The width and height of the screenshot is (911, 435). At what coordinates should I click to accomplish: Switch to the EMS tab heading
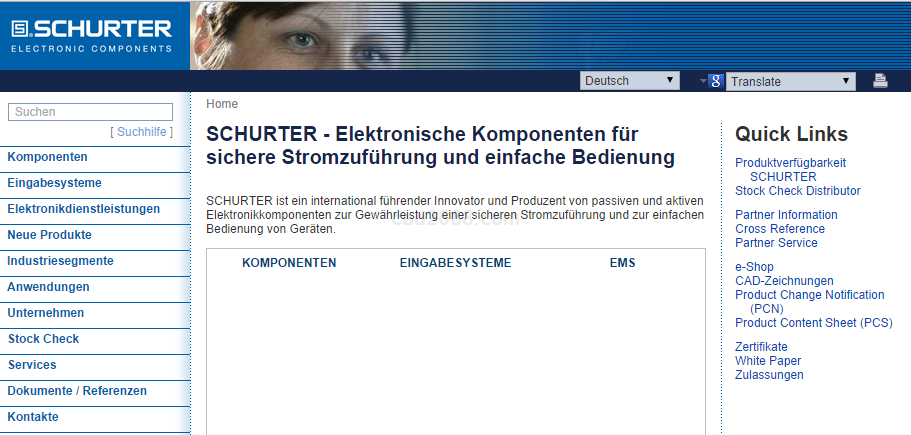pyautogui.click(x=622, y=263)
